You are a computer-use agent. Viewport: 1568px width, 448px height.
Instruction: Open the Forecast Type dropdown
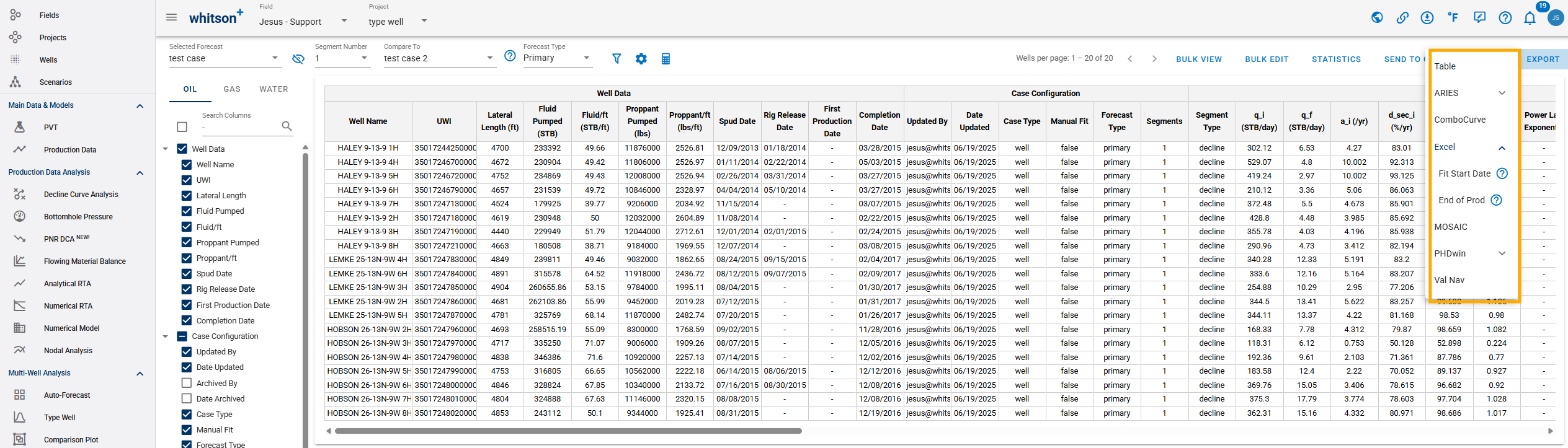point(557,58)
